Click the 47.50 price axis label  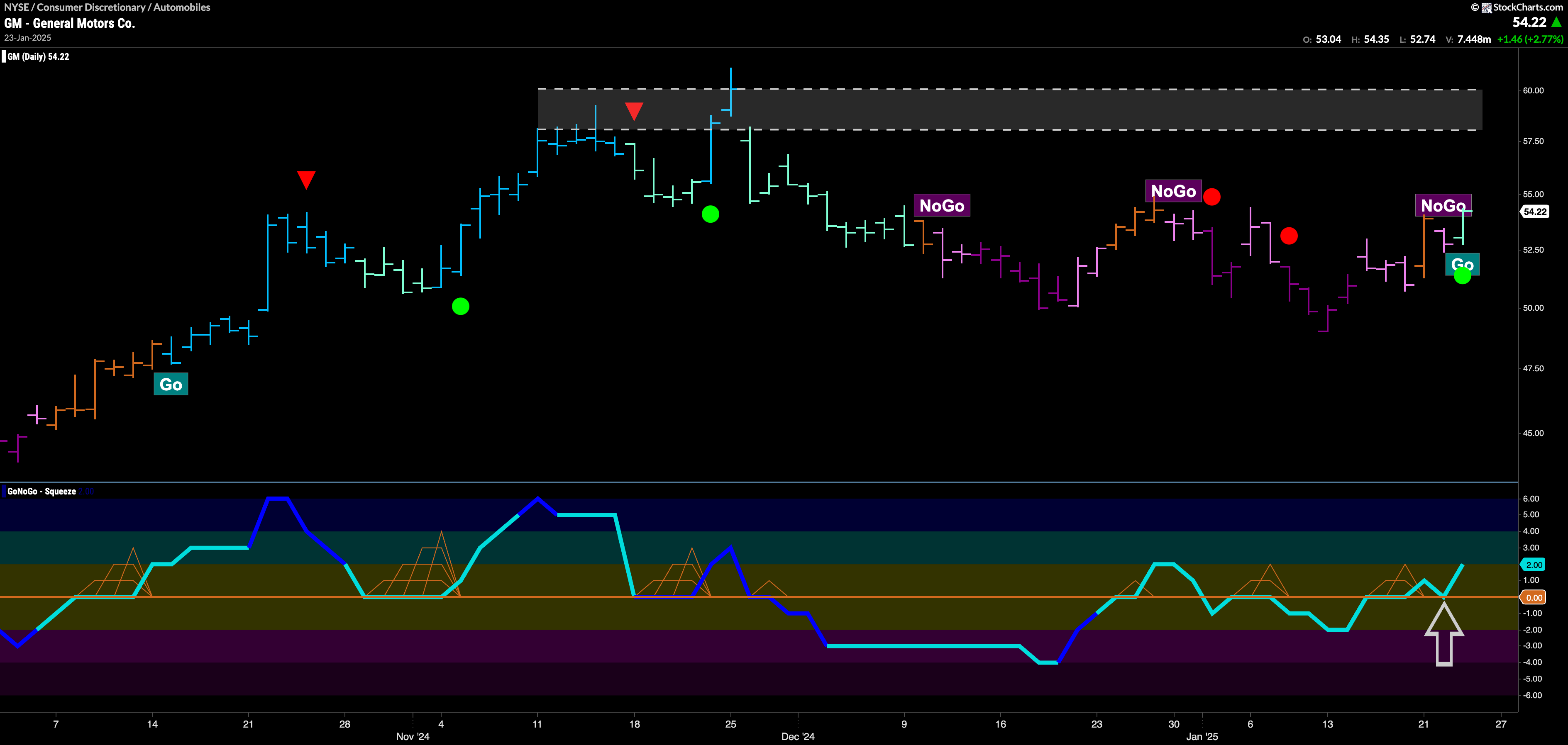(x=1533, y=368)
